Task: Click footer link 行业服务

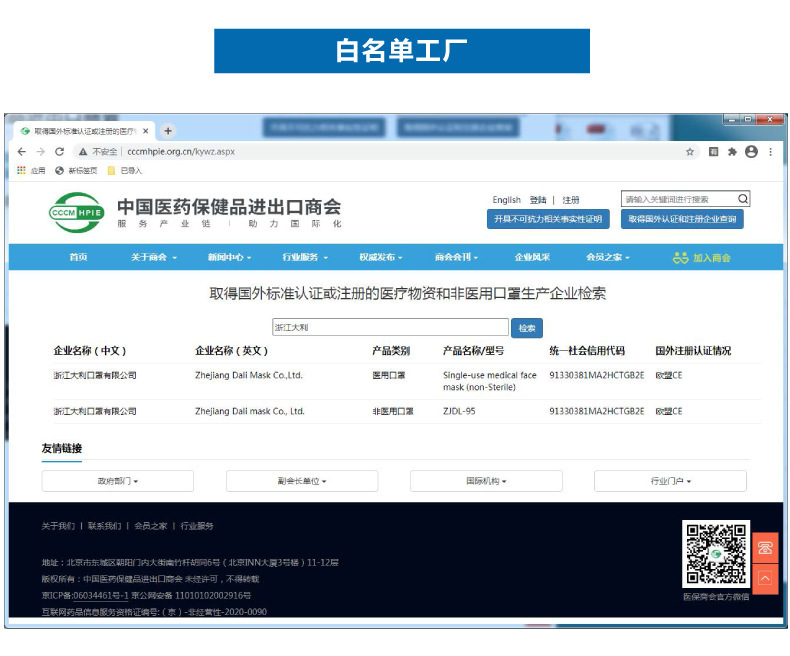Action: 197,526
